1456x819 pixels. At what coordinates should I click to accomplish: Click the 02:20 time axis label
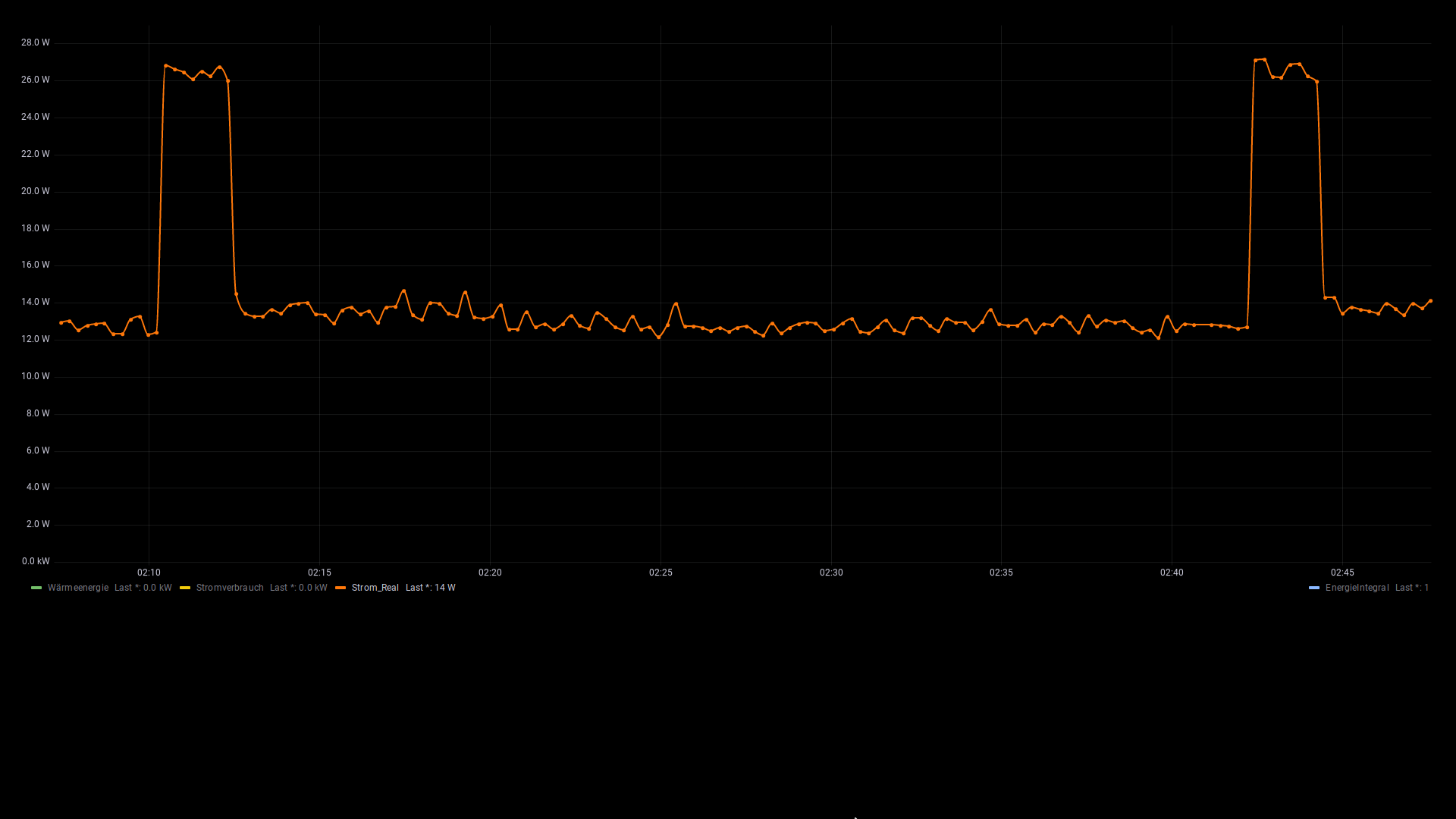tap(490, 573)
